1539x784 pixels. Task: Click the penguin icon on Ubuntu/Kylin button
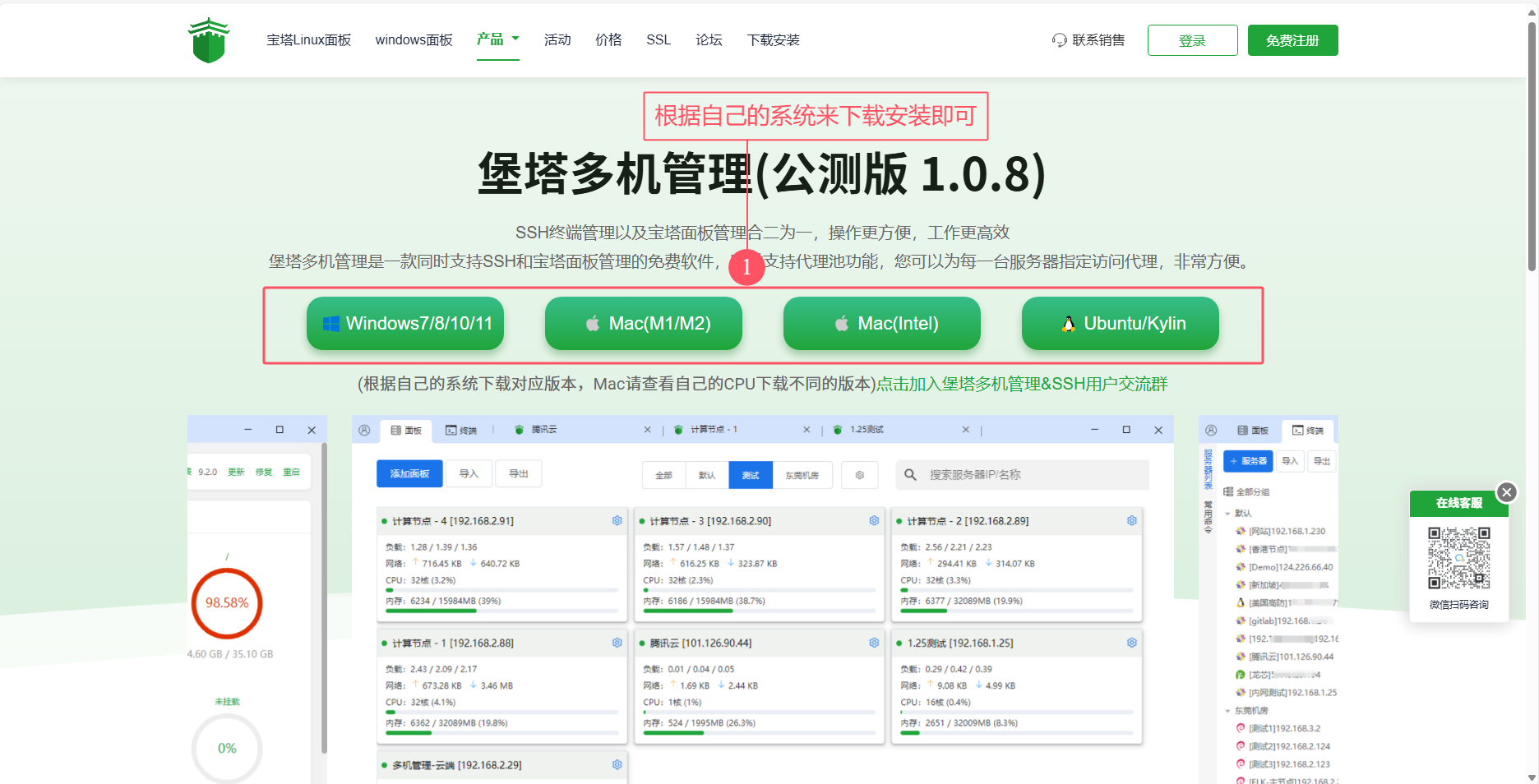pos(1068,324)
